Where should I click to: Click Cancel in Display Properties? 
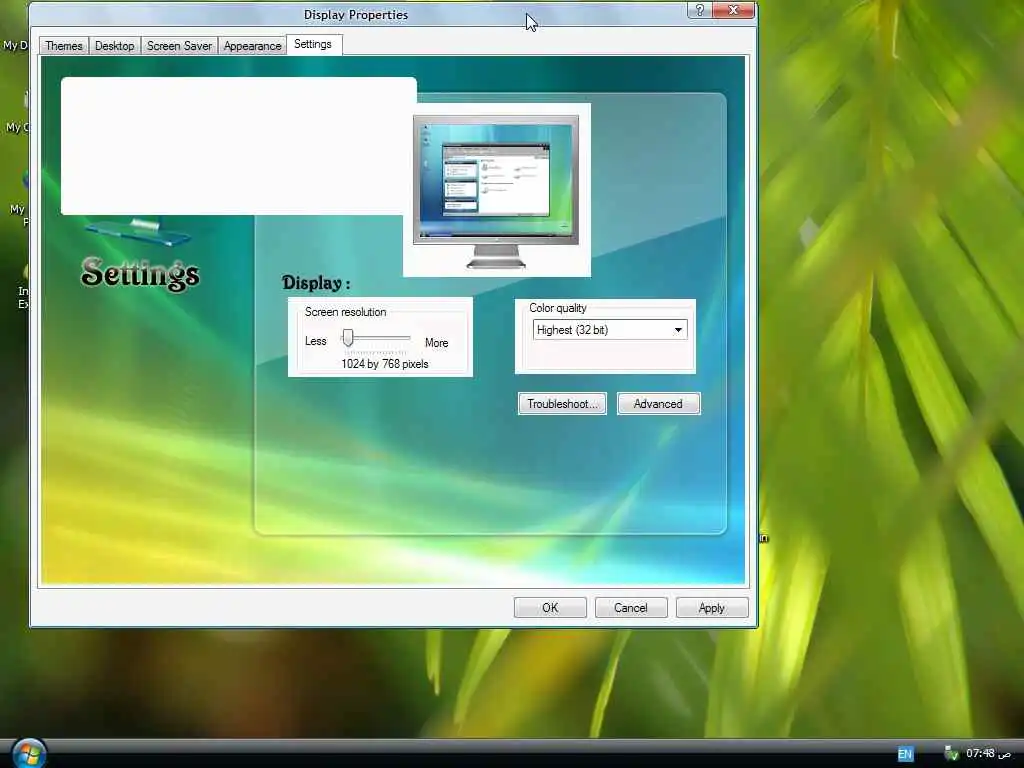631,607
